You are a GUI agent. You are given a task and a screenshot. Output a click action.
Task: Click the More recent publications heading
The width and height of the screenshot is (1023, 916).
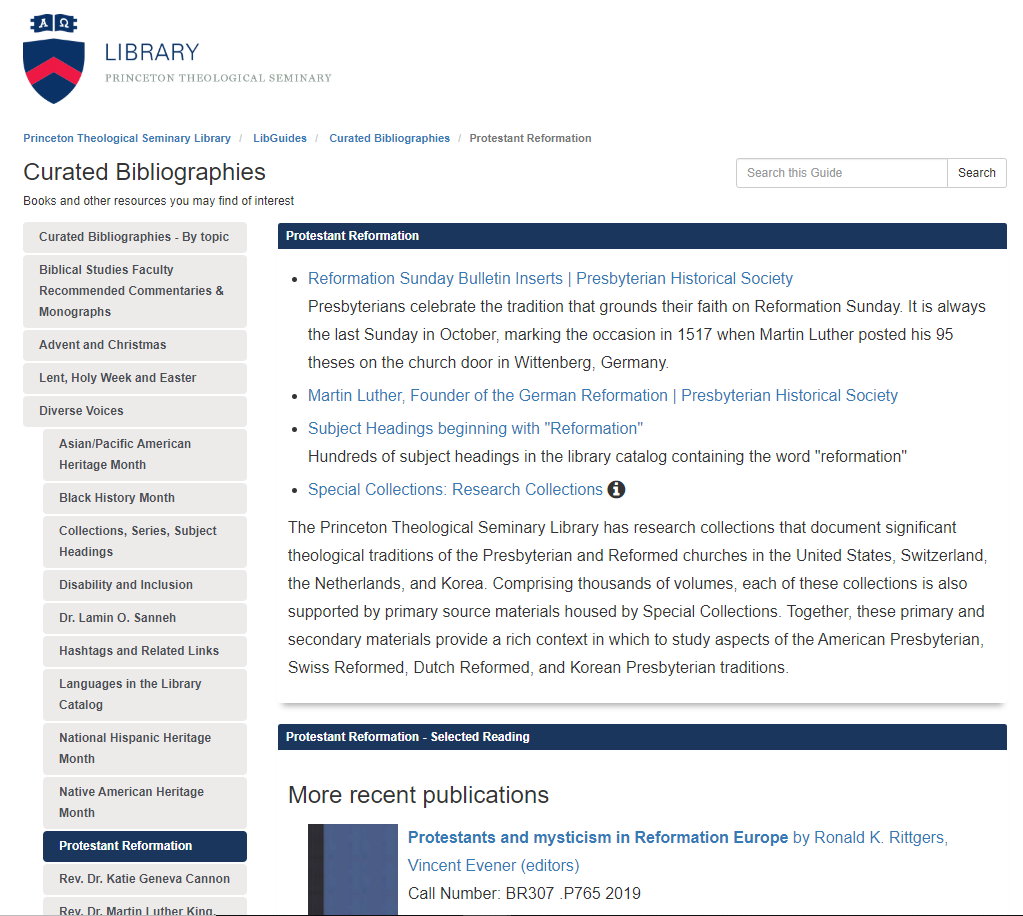(418, 795)
